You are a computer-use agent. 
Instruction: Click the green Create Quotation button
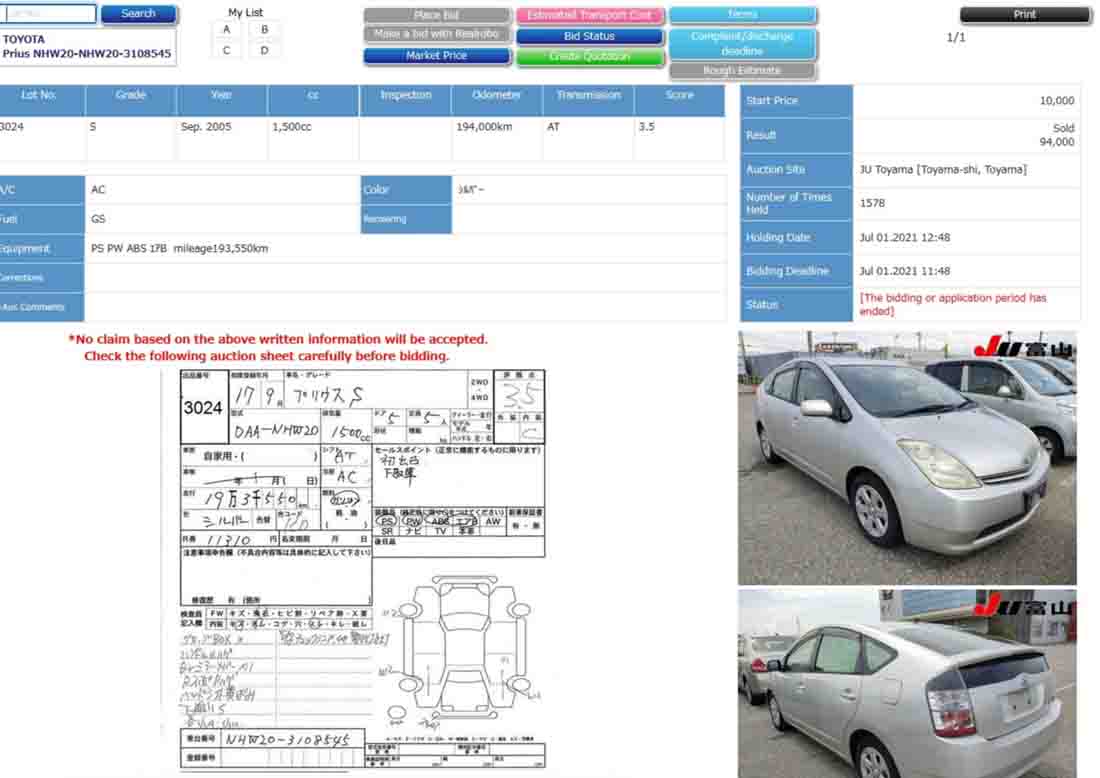coord(589,57)
